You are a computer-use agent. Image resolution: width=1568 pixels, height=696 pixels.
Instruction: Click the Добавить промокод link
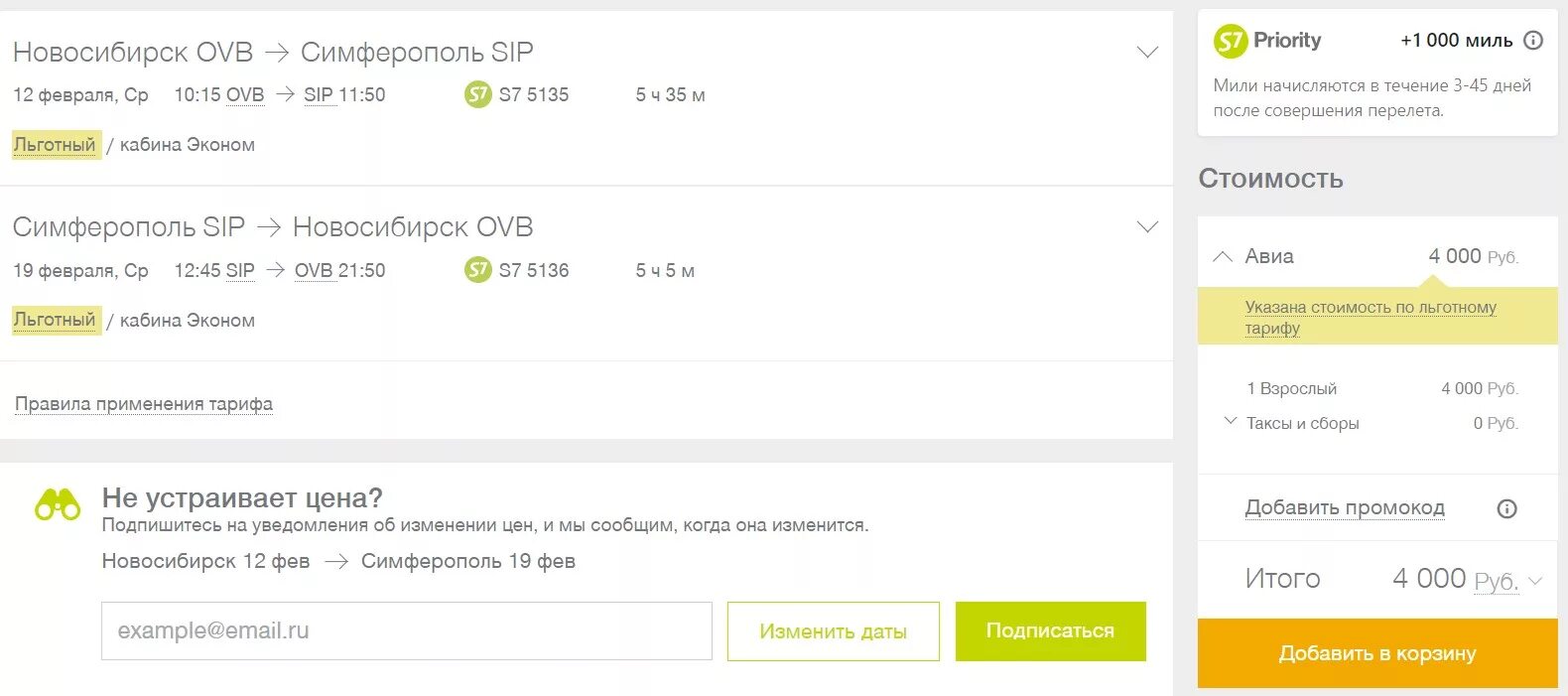[1345, 508]
